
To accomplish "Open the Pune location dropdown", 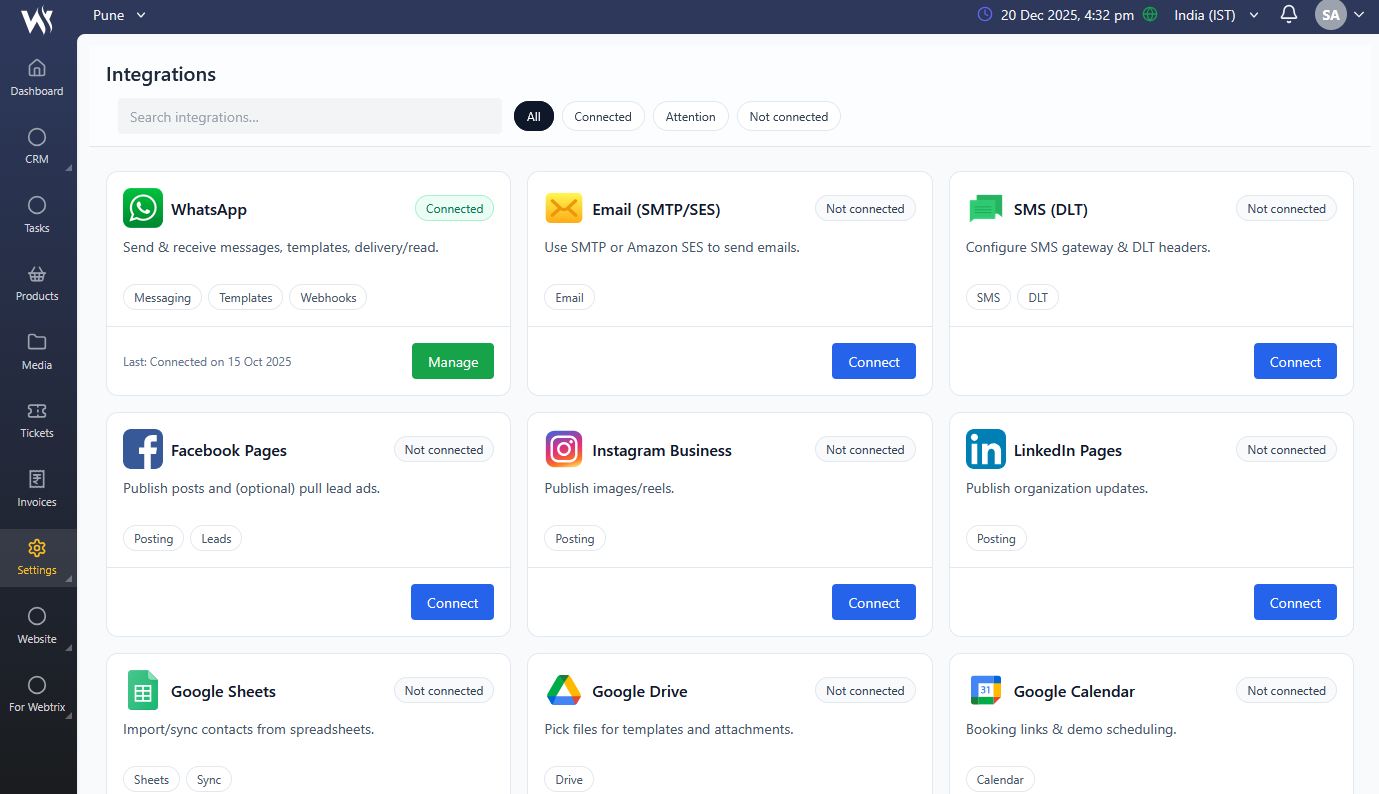I will coord(119,15).
